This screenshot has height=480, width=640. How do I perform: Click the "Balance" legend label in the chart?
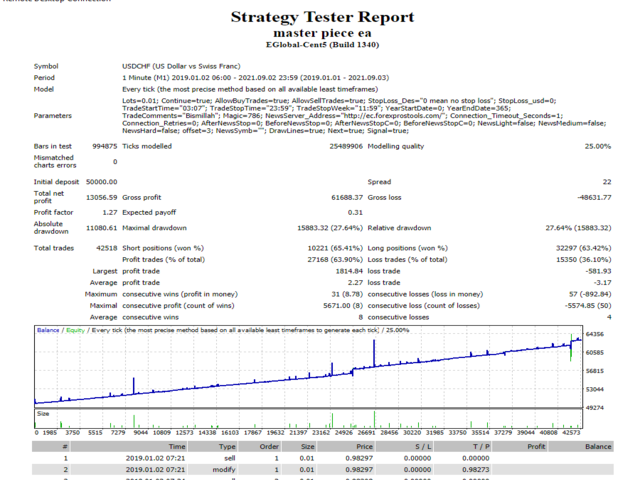(x=48, y=330)
